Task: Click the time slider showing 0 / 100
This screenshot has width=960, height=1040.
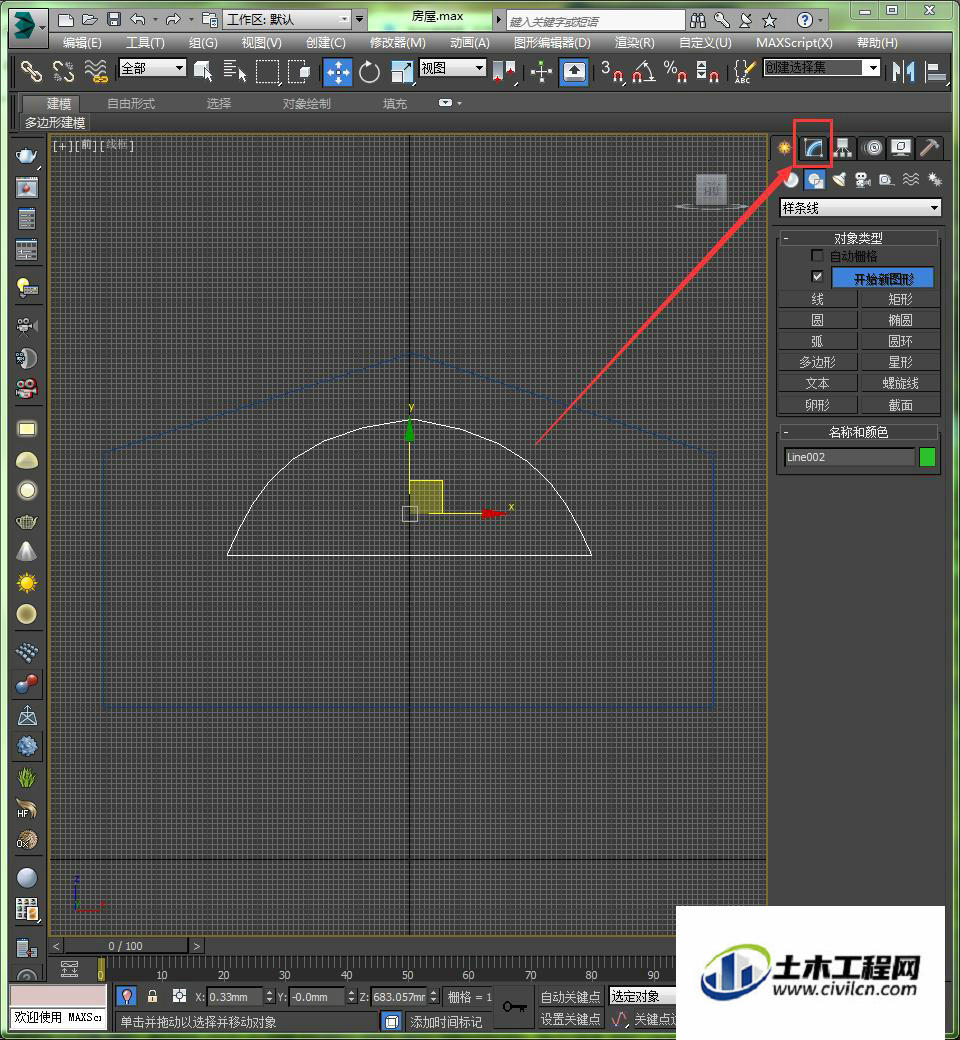Action: [x=126, y=946]
